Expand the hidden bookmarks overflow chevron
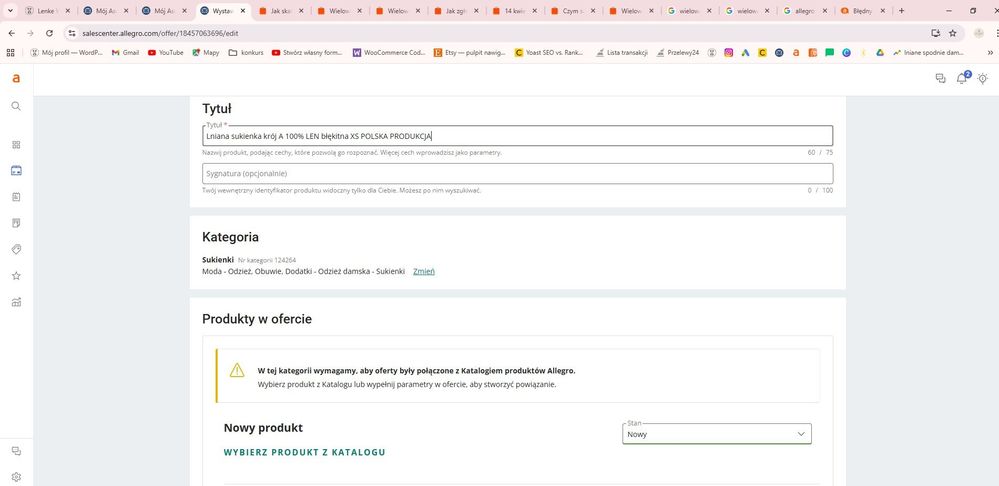This screenshot has height=486, width=999. coord(991,53)
